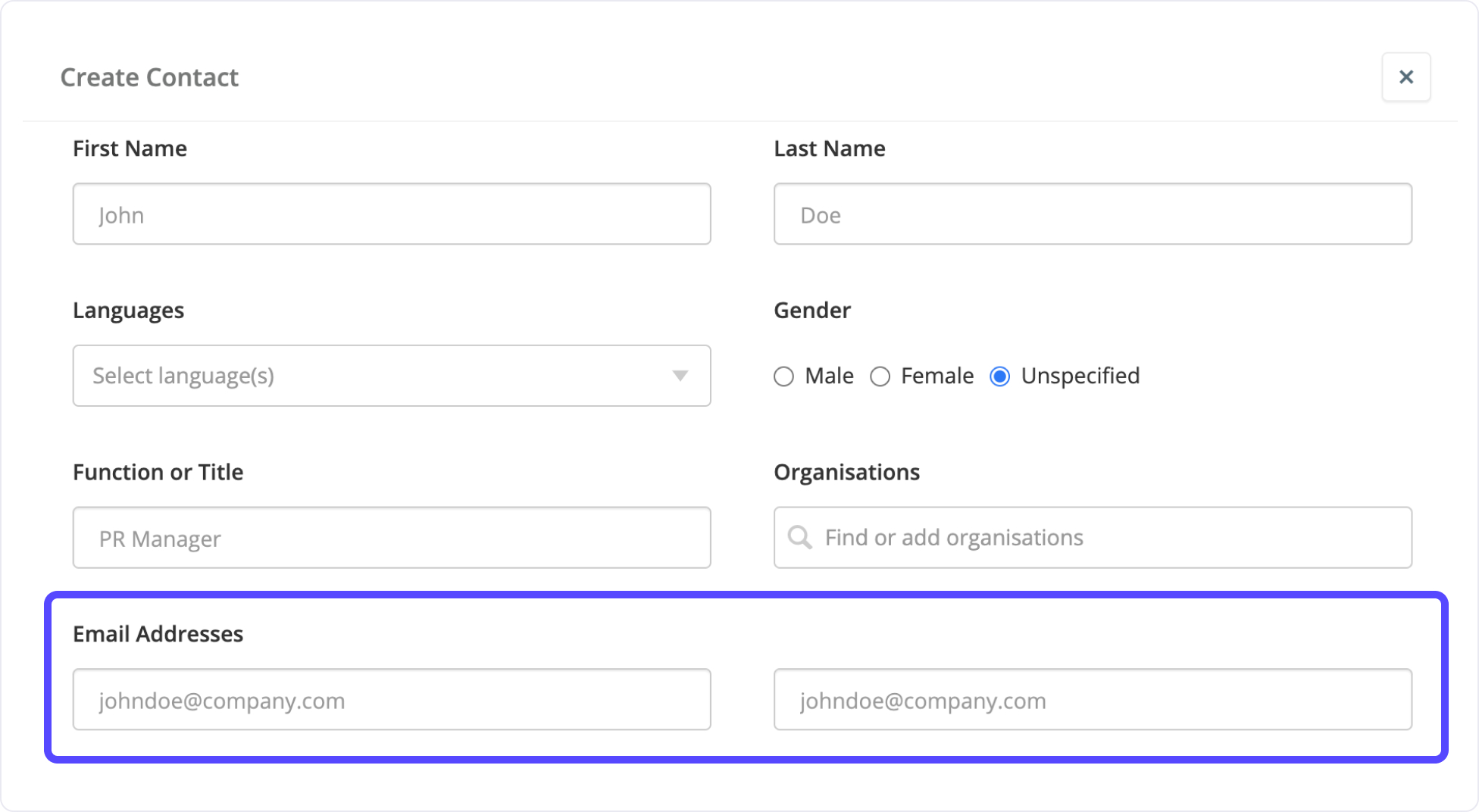This screenshot has width=1479, height=812.
Task: Click the First Name input field
Action: (392, 214)
